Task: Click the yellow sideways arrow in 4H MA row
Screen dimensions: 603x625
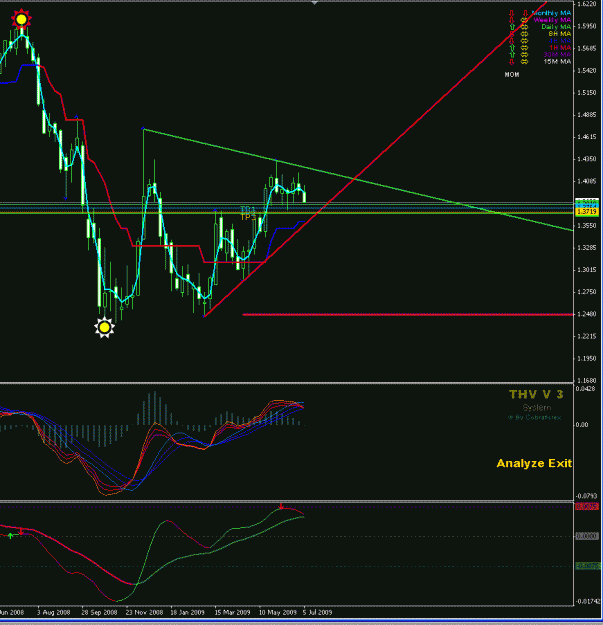Action: (x=524, y=41)
